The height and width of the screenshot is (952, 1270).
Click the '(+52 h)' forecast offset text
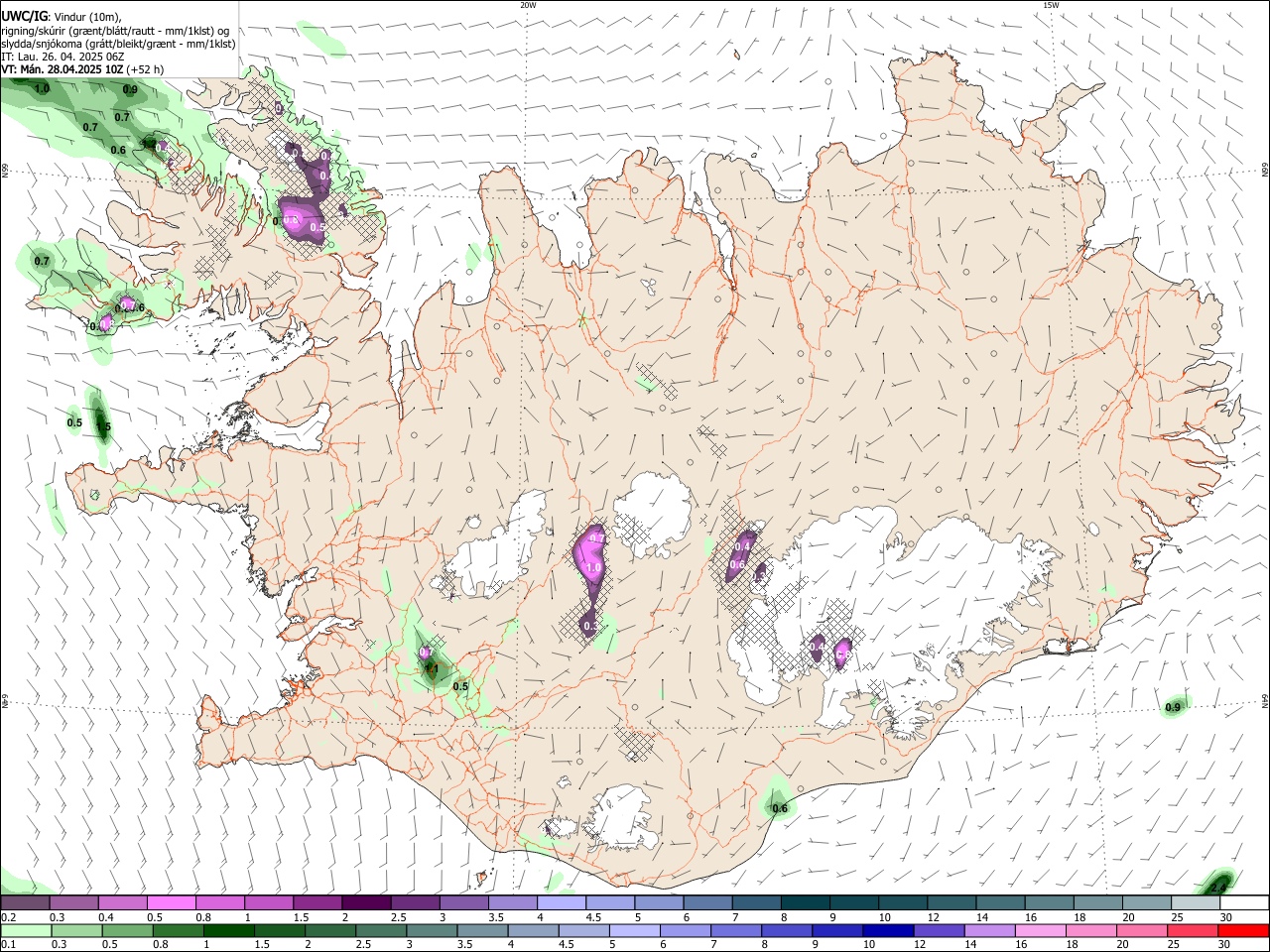point(145,69)
